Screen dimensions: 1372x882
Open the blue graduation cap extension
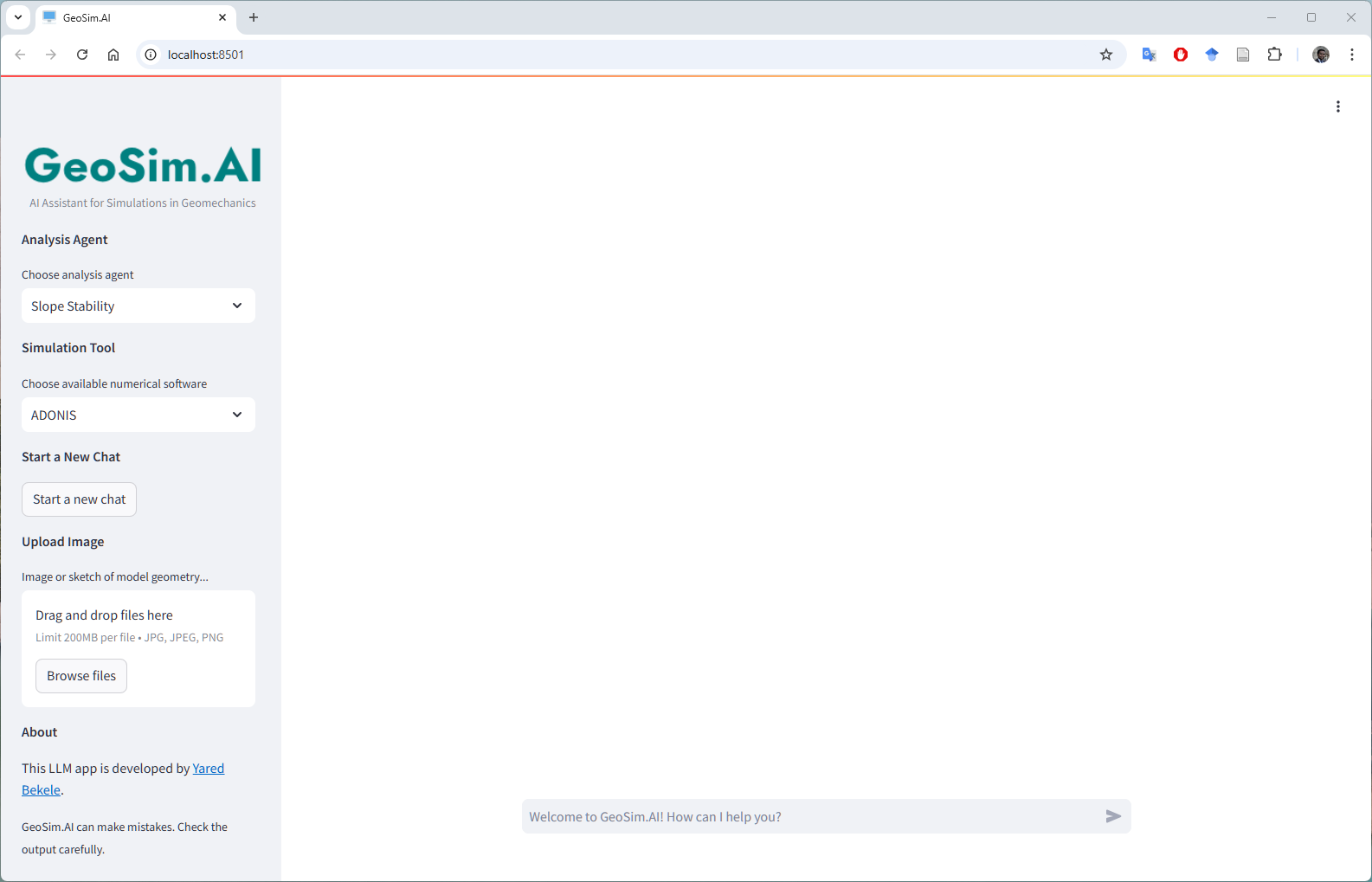1212,55
